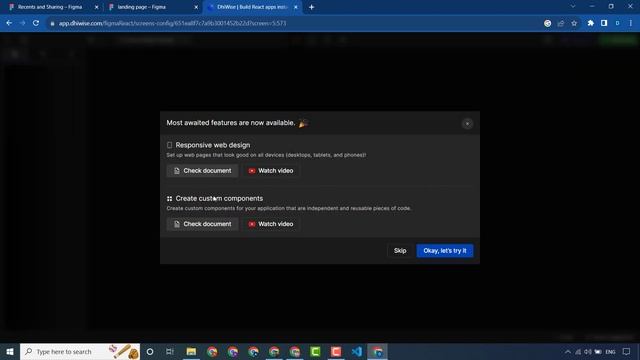640x360 pixels.
Task: Open the Chrome profile avatar
Action: (x=617, y=23)
